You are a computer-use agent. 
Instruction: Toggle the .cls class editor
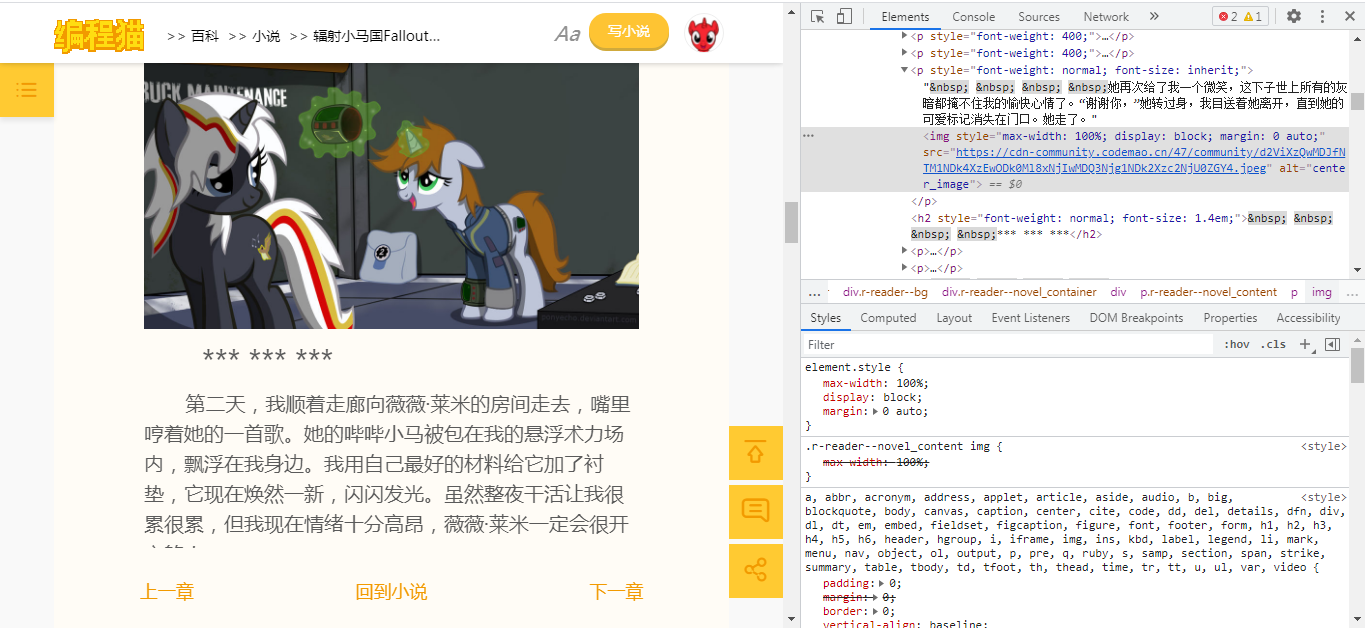pyautogui.click(x=1274, y=344)
